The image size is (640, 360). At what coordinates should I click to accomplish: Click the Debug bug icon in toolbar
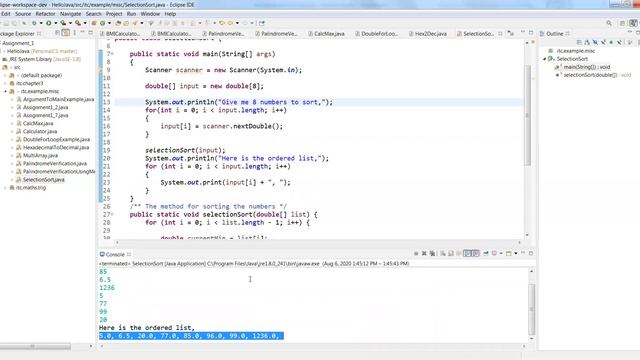click(x=34, y=23)
